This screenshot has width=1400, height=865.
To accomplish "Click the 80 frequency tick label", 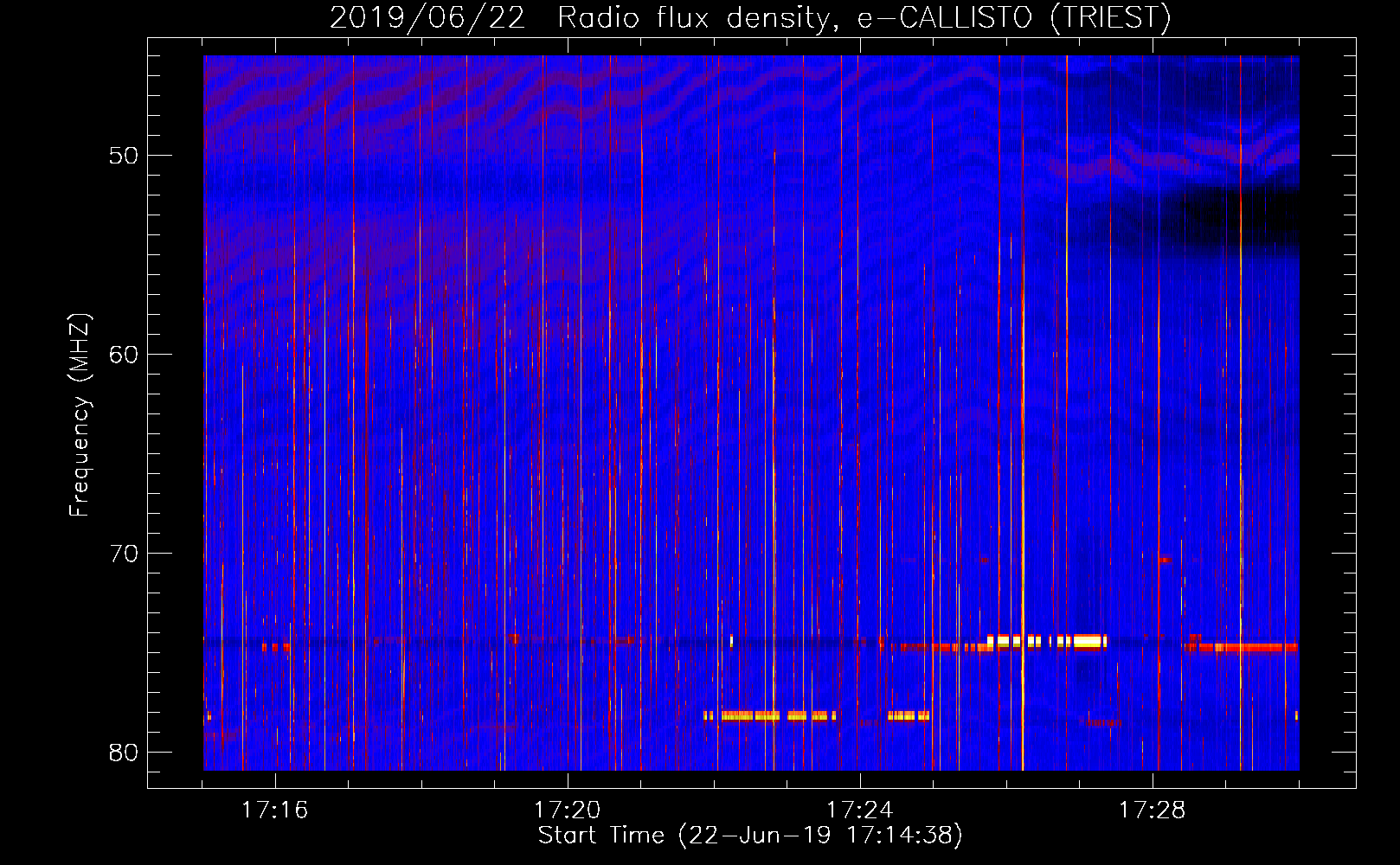I will coord(125,753).
